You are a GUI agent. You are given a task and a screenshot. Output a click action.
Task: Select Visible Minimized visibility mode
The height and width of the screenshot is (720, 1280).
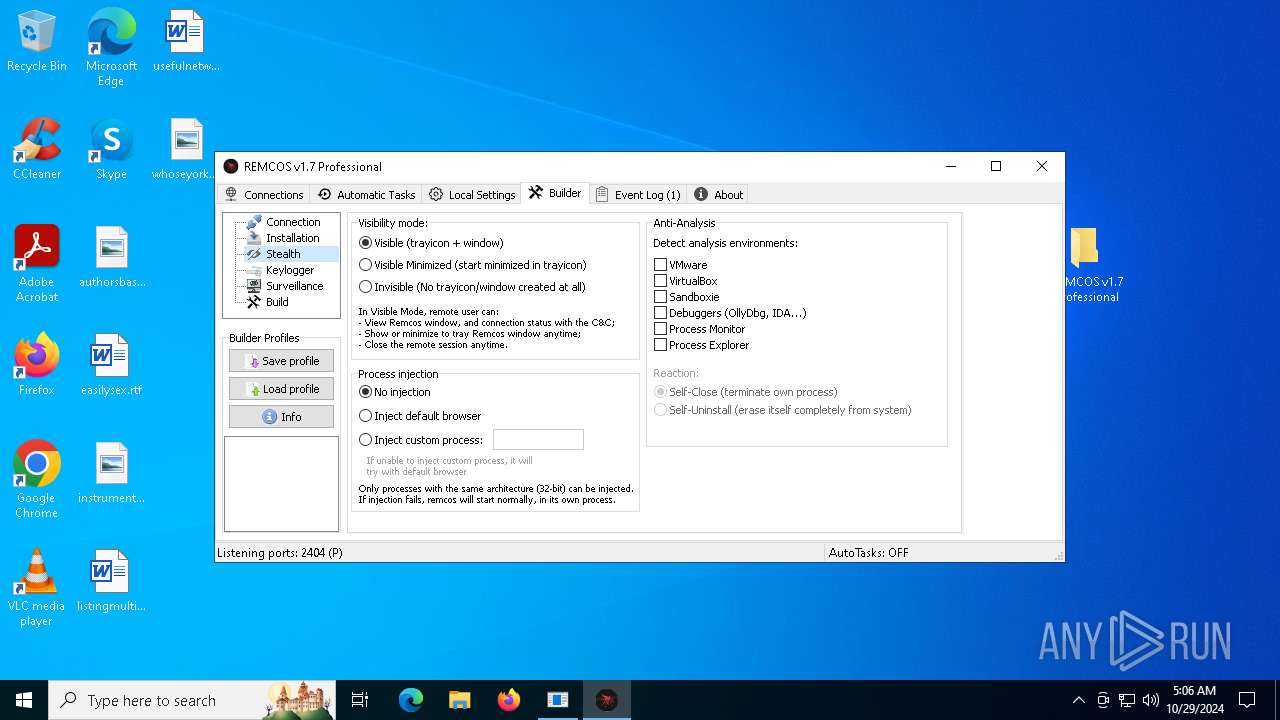[x=473, y=265]
